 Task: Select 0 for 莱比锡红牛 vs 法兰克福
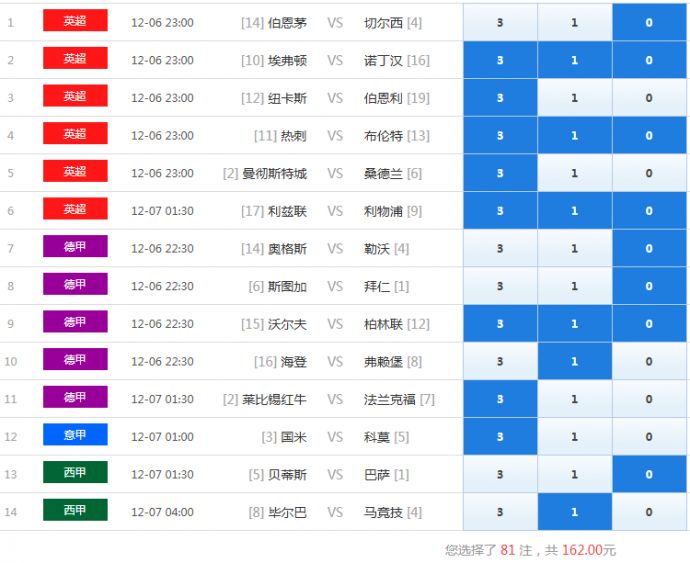click(649, 399)
